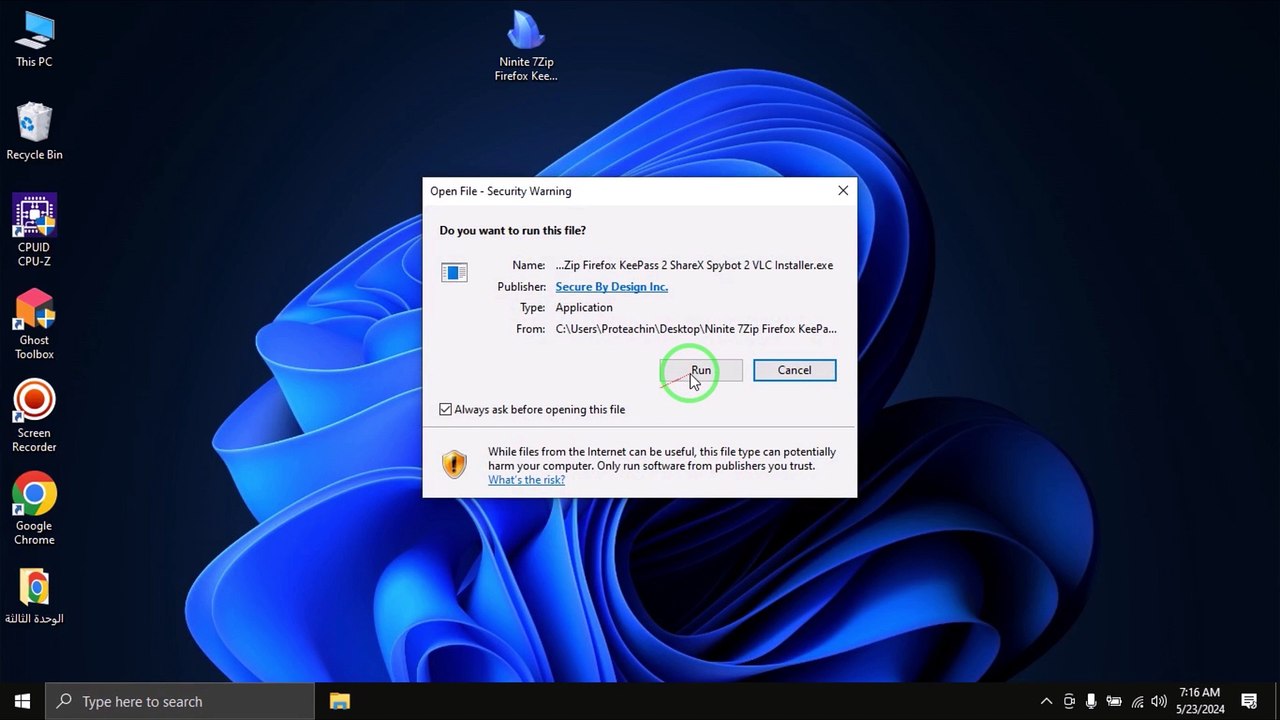Click the From path text
The height and width of the screenshot is (720, 1280).
pyautogui.click(x=696, y=328)
